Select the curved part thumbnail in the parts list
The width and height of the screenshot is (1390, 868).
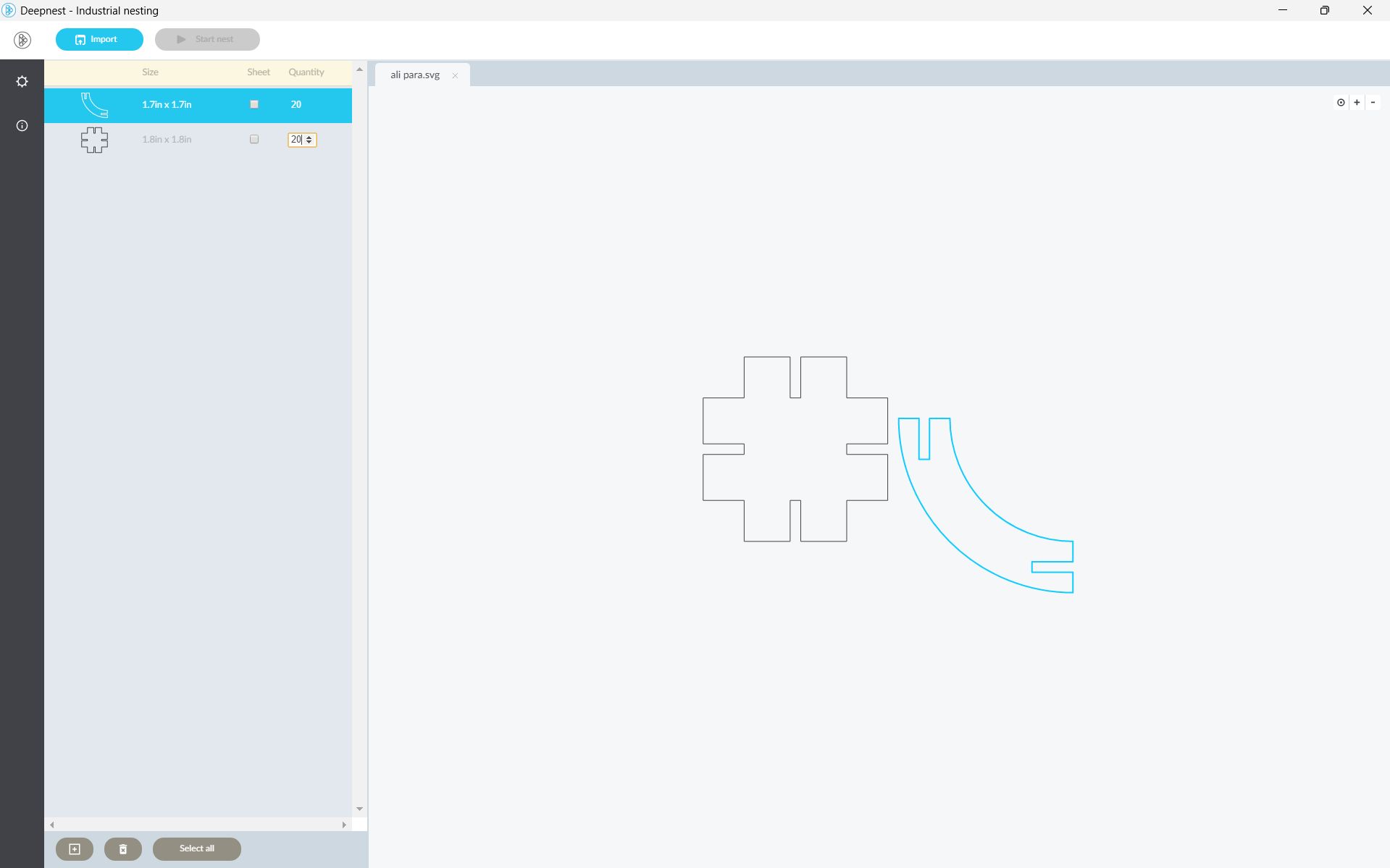coord(94,105)
